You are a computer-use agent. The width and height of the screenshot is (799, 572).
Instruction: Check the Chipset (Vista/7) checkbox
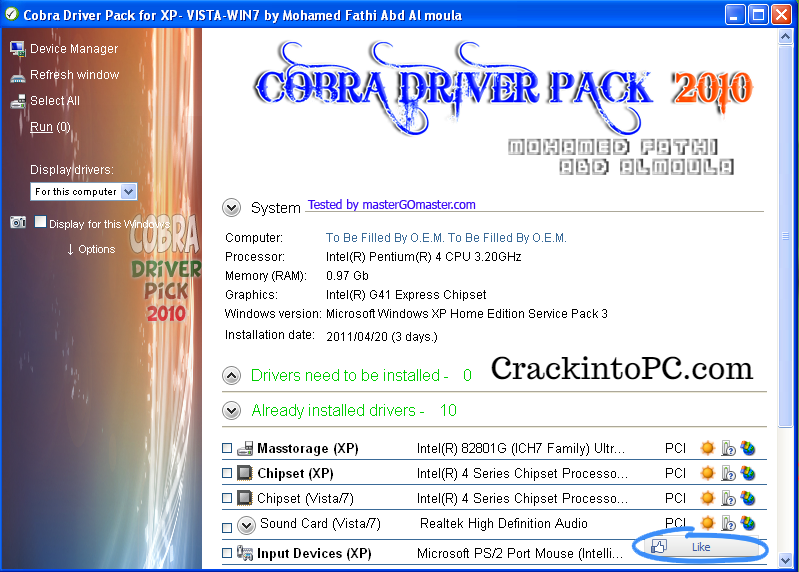tap(227, 498)
